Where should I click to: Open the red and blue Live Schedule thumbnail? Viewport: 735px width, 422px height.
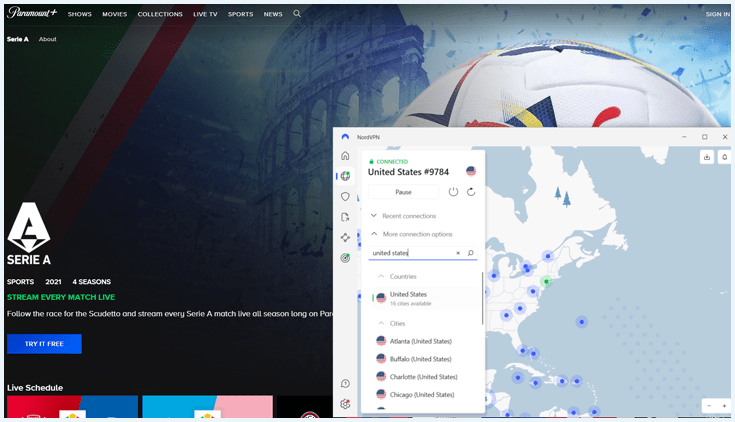(x=72, y=406)
